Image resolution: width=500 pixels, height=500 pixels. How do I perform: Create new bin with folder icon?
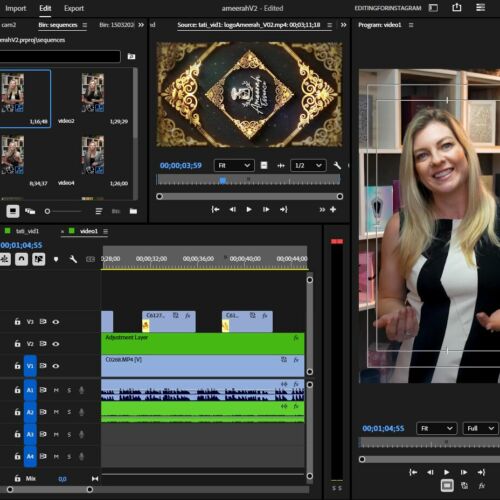click(x=133, y=211)
